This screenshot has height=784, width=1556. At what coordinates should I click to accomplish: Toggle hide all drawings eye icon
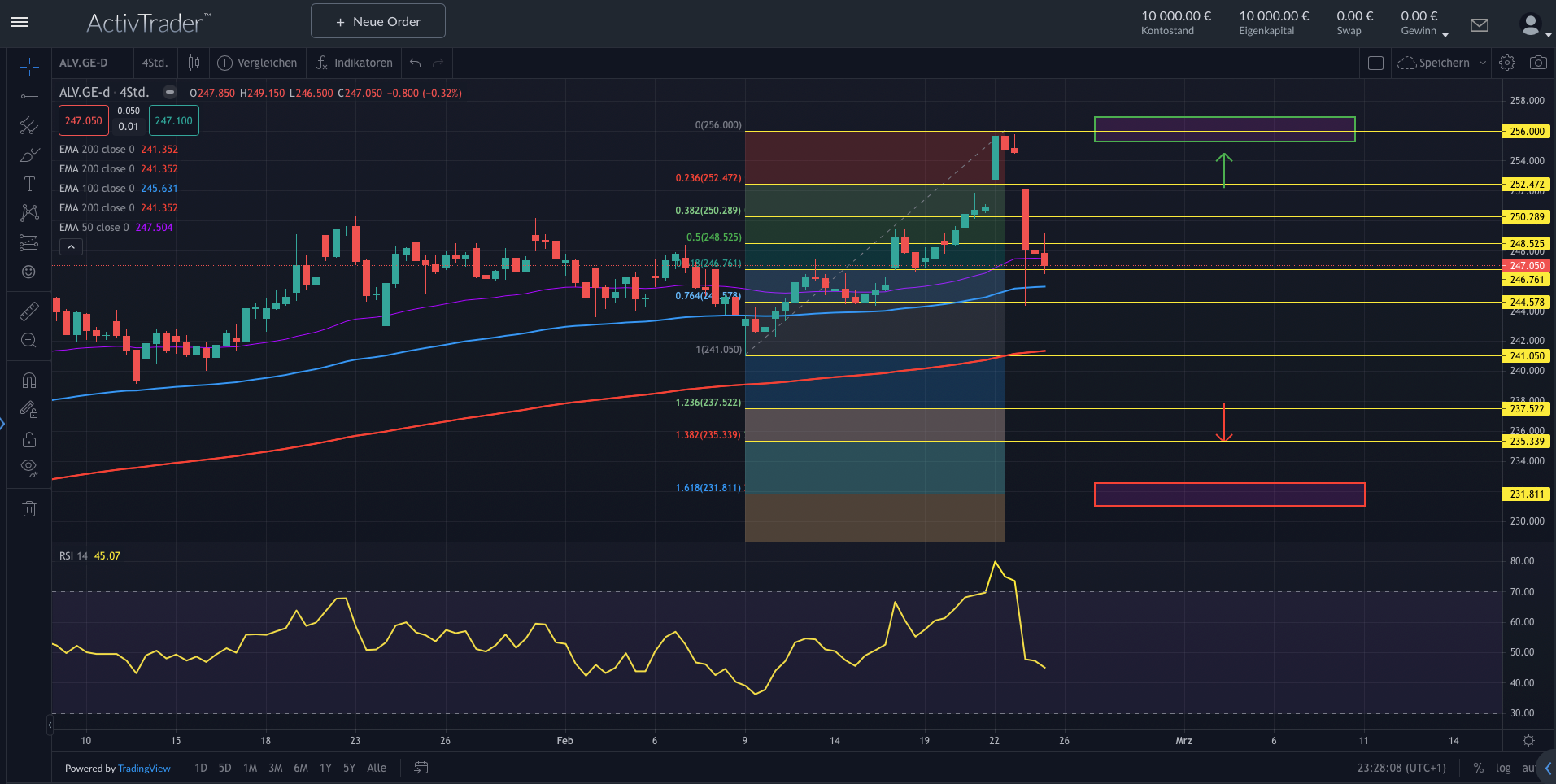29,468
